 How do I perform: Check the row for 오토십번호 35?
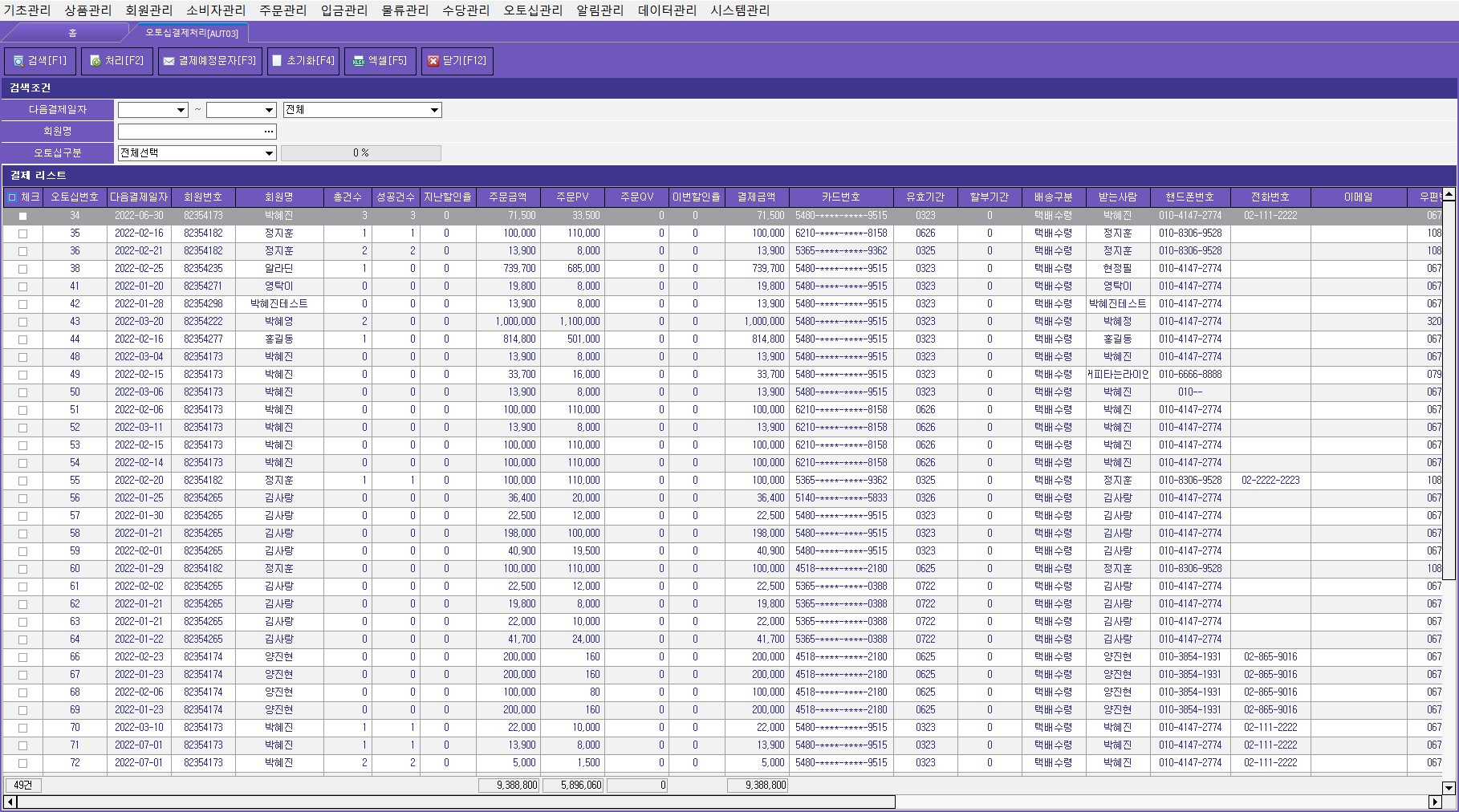22,234
